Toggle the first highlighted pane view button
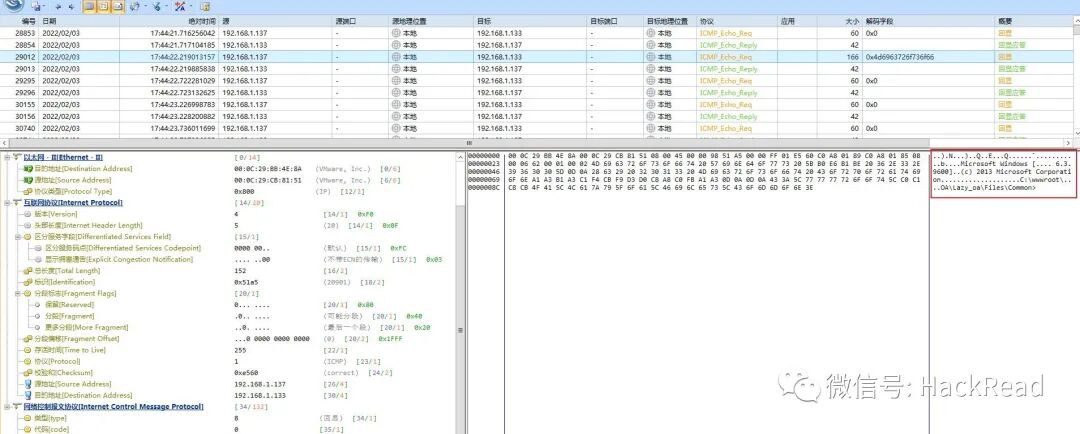Screen dimensions: 1080x434 89,7
